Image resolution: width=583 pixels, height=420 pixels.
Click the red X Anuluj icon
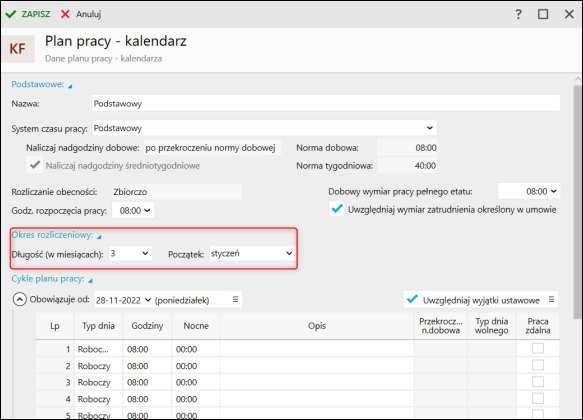[65, 14]
